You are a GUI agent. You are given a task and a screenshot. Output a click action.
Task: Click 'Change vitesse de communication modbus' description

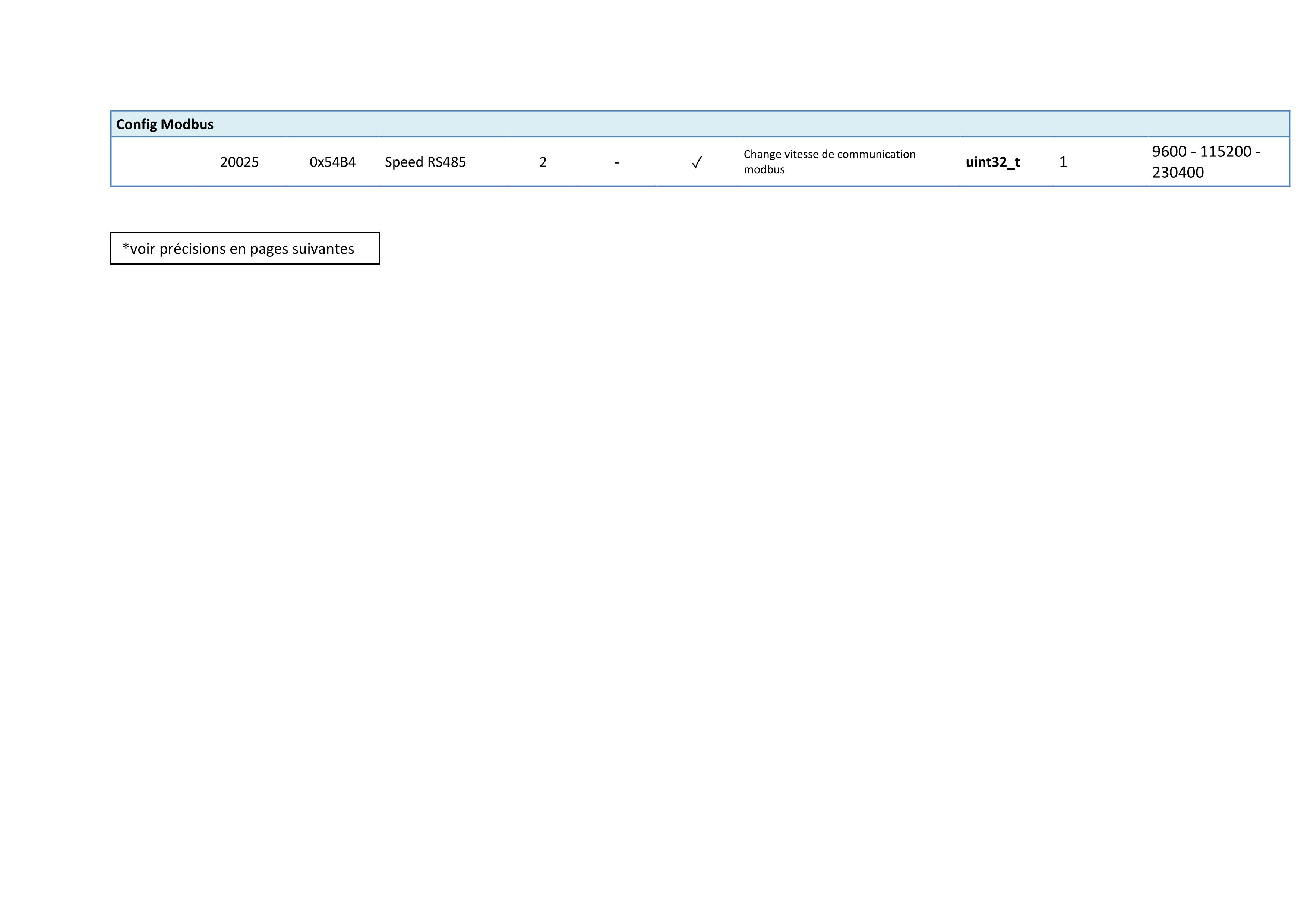(x=829, y=162)
